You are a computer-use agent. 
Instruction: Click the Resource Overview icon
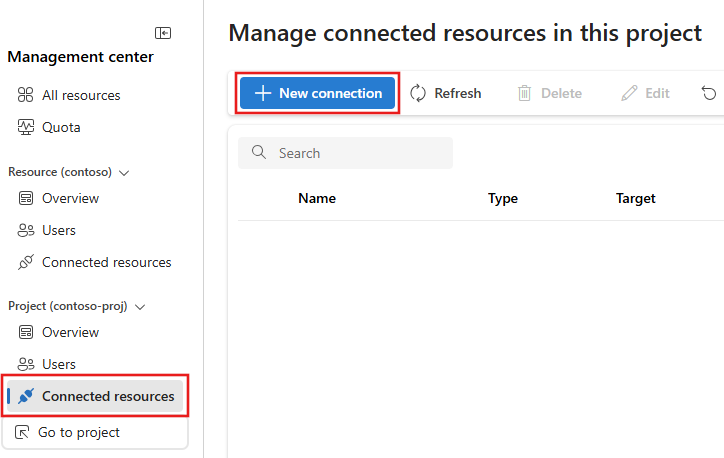pos(26,199)
